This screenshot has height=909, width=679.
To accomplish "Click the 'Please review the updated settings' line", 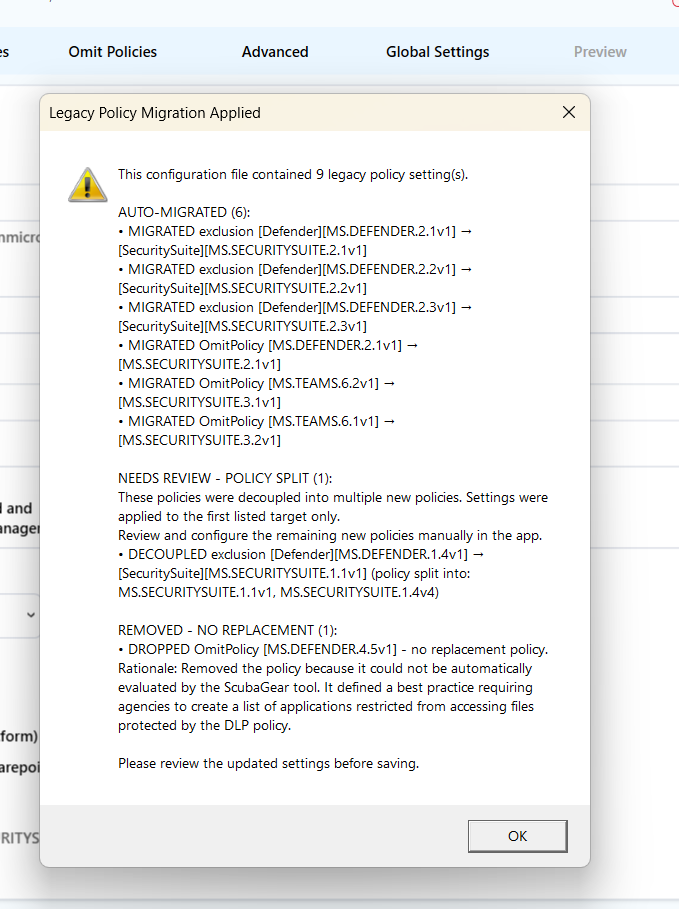I will (x=268, y=763).
